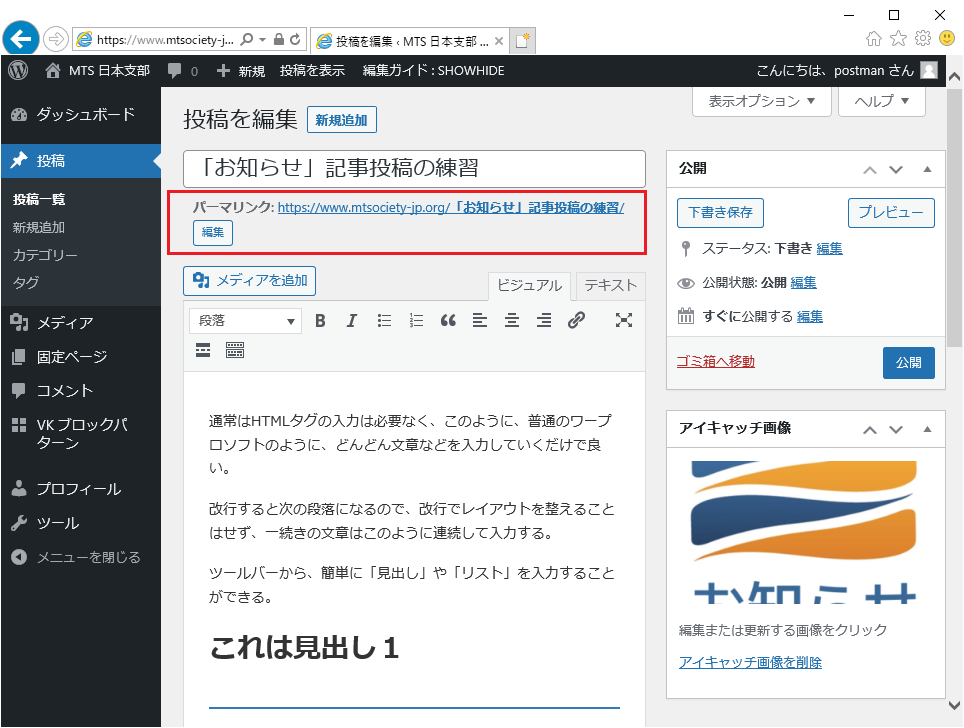964x728 pixels.
Task: Collapse the 公開 panel with its triangle toggle
Action: point(927,169)
